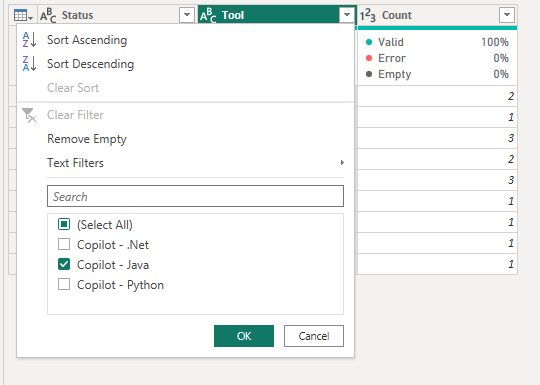This screenshot has height=385, width=540.
Task: Click the table menu icon at top-left
Action: coord(23,15)
